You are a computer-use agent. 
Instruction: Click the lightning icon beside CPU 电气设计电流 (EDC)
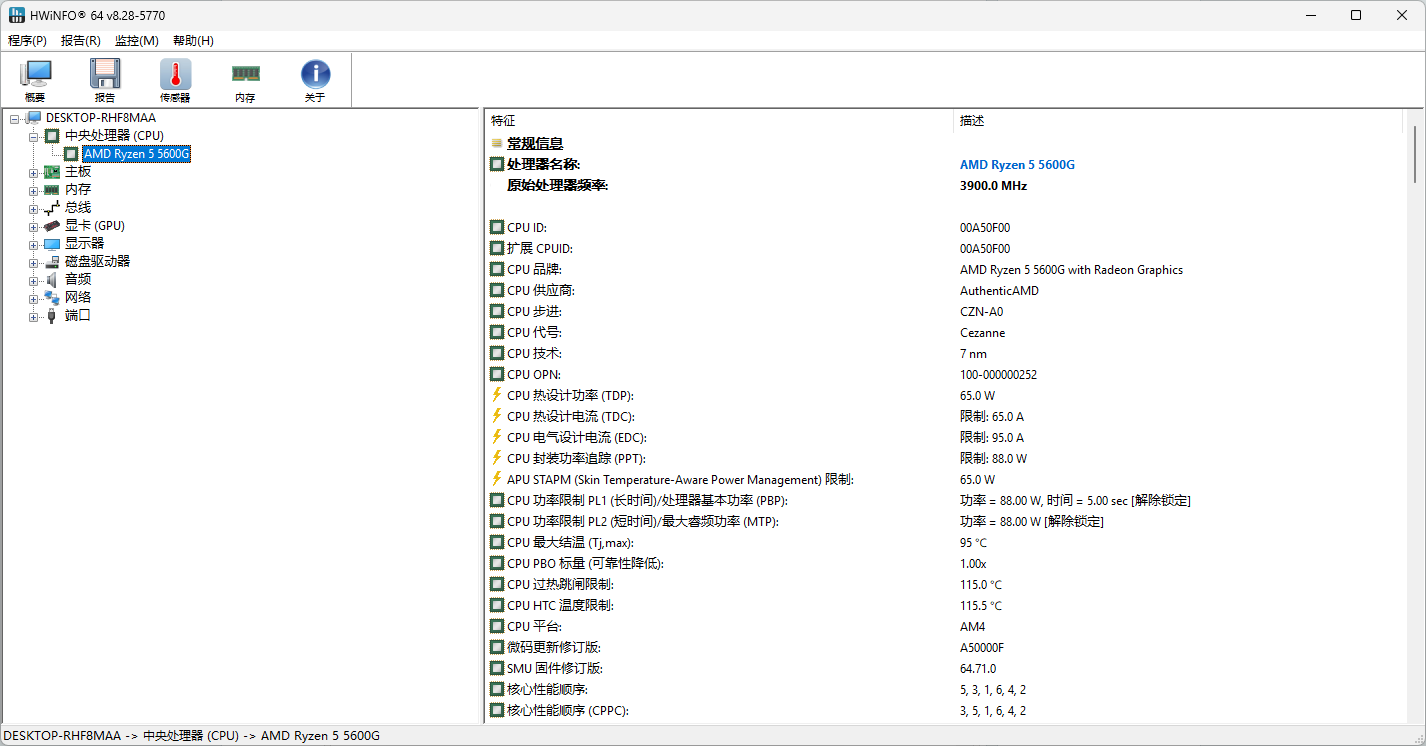tap(497, 437)
